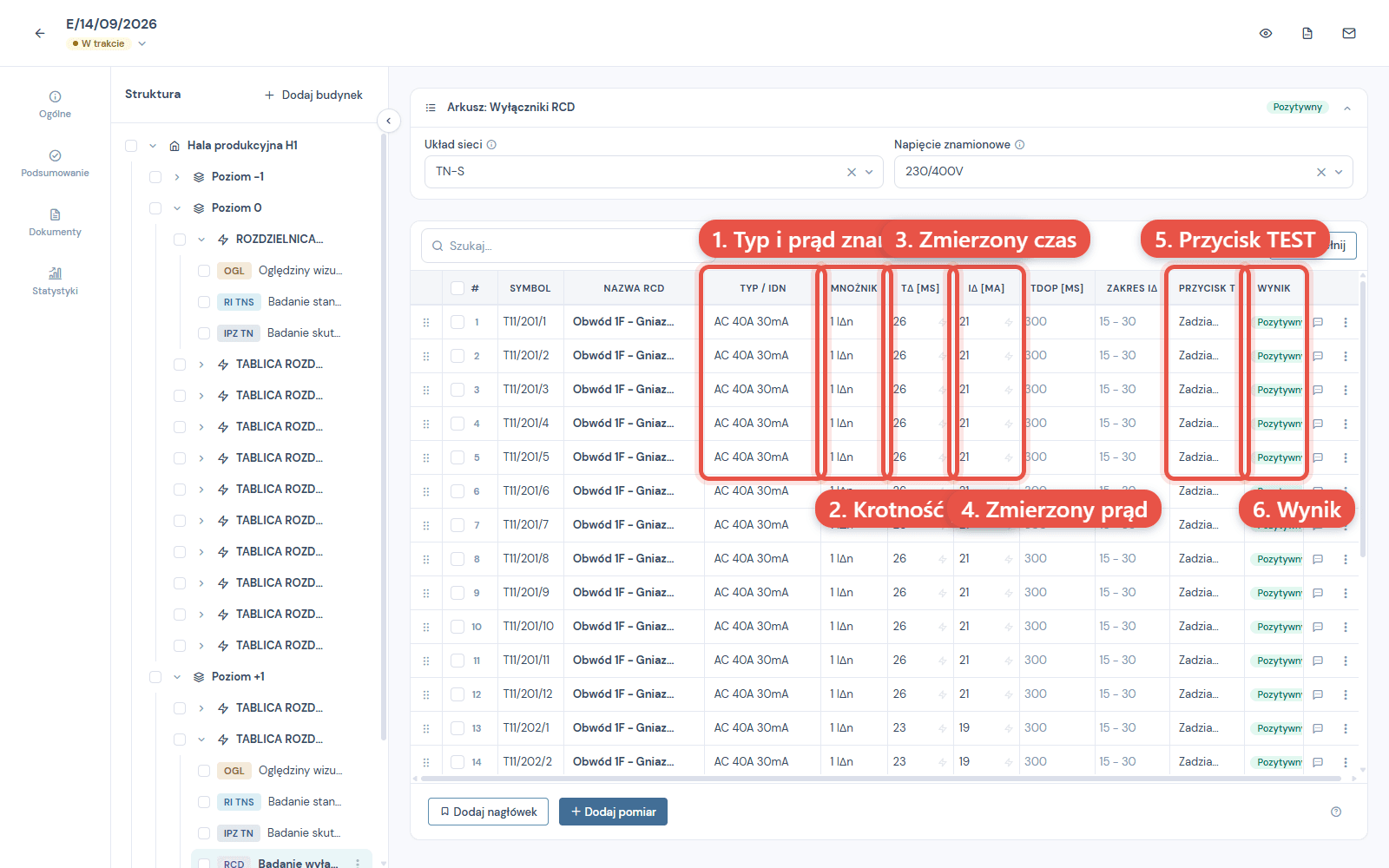
Task: Open the Podsumowanie sidebar section
Action: [x=55, y=163]
